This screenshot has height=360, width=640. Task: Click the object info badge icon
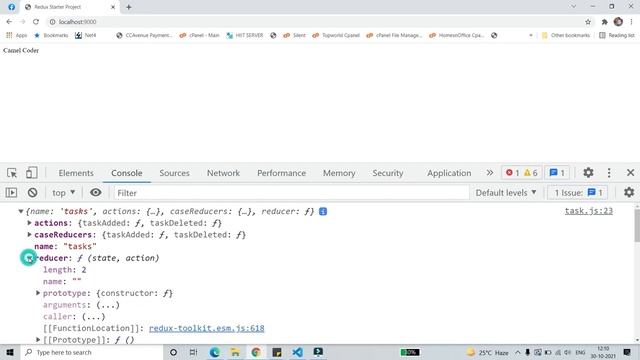click(x=323, y=211)
